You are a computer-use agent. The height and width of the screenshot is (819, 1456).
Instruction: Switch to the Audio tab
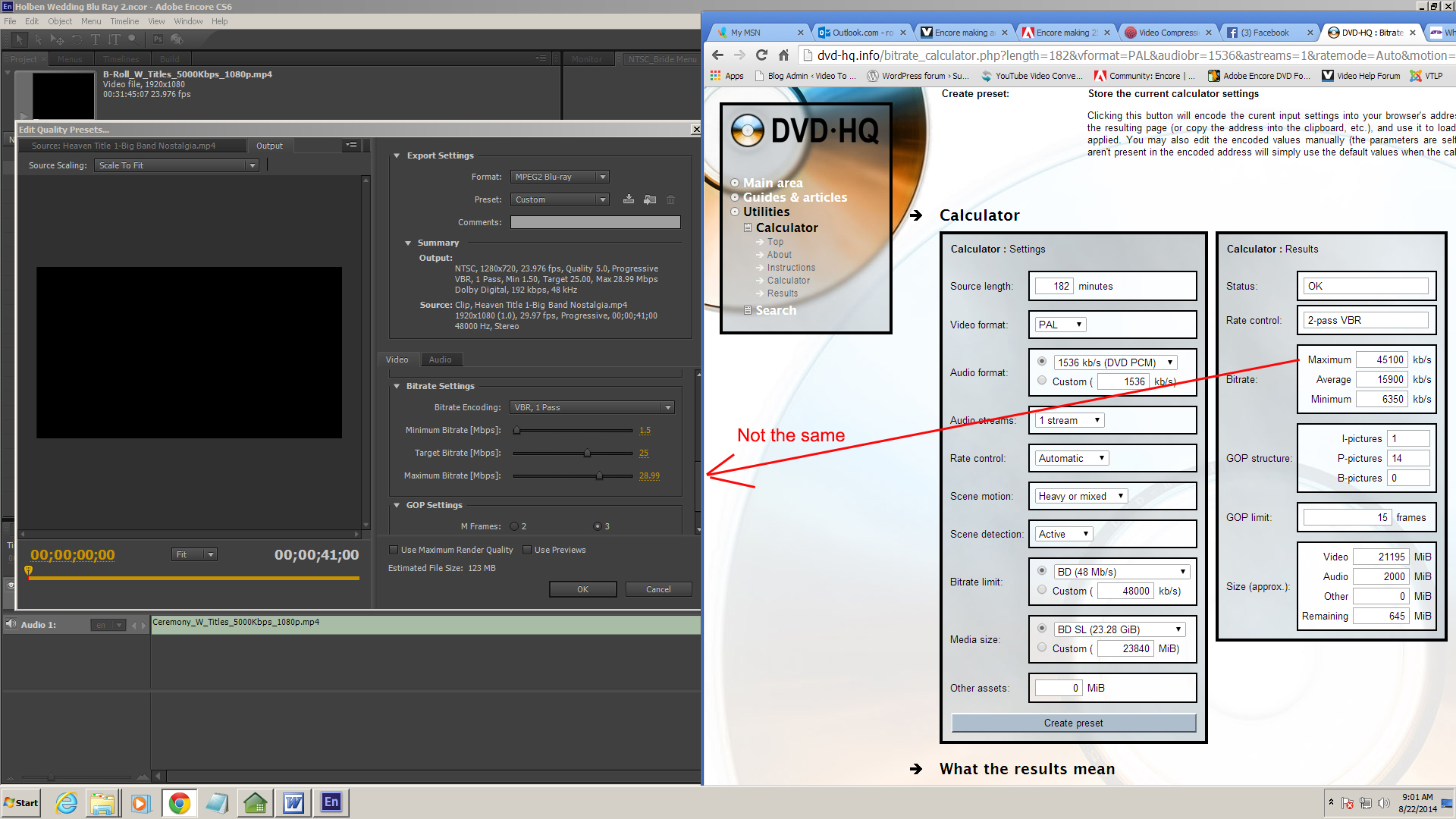click(440, 359)
